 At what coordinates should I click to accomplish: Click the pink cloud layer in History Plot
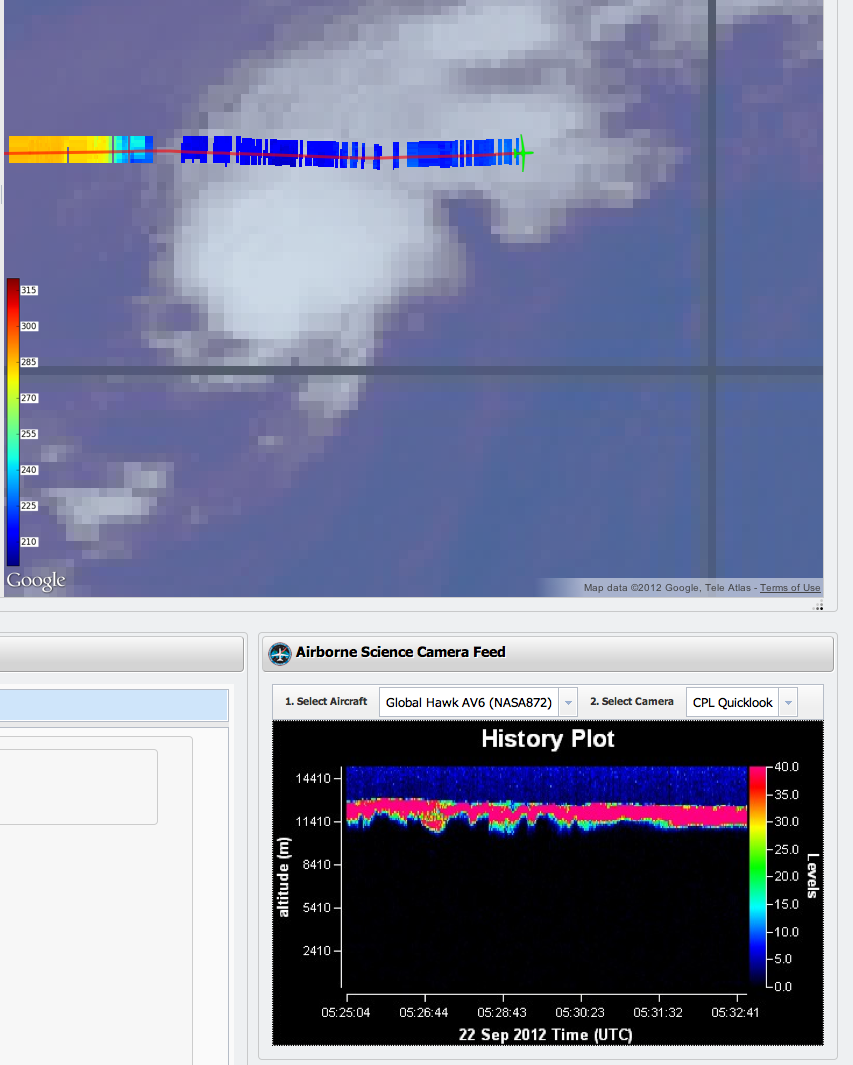coord(600,811)
